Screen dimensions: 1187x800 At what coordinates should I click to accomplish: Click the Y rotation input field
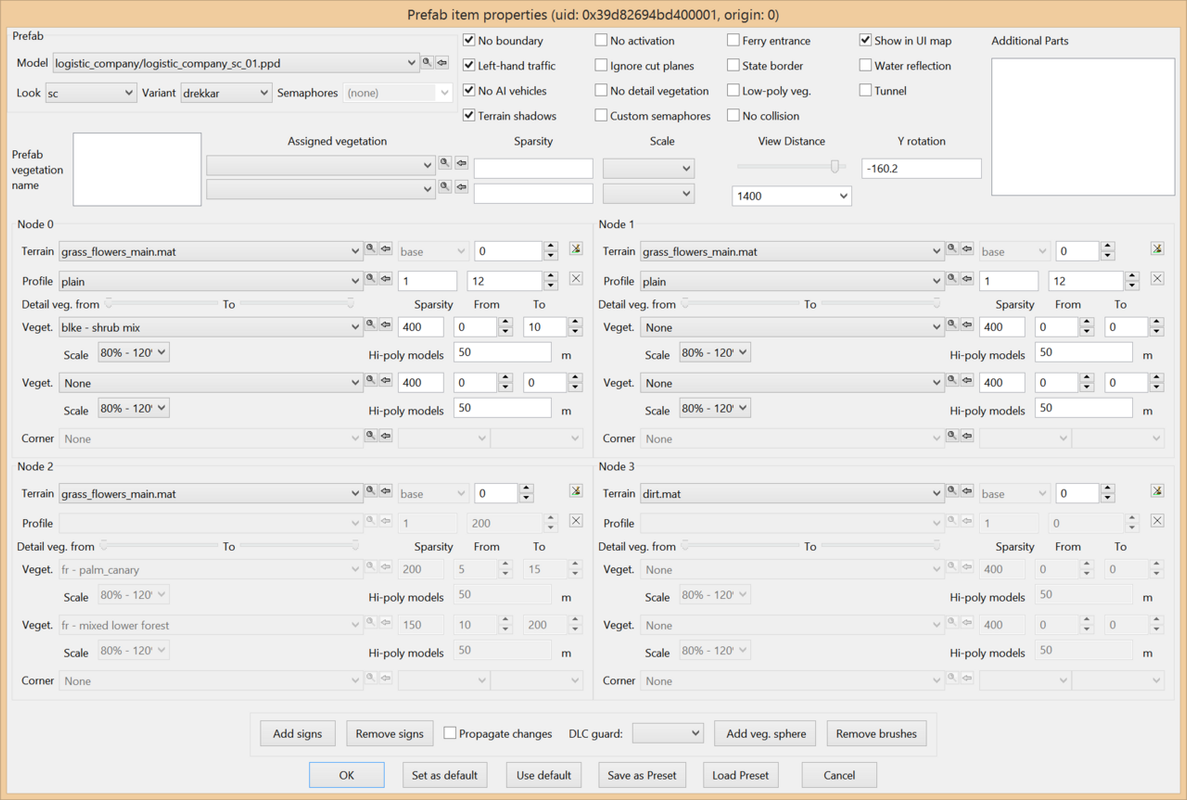pyautogui.click(x=921, y=168)
